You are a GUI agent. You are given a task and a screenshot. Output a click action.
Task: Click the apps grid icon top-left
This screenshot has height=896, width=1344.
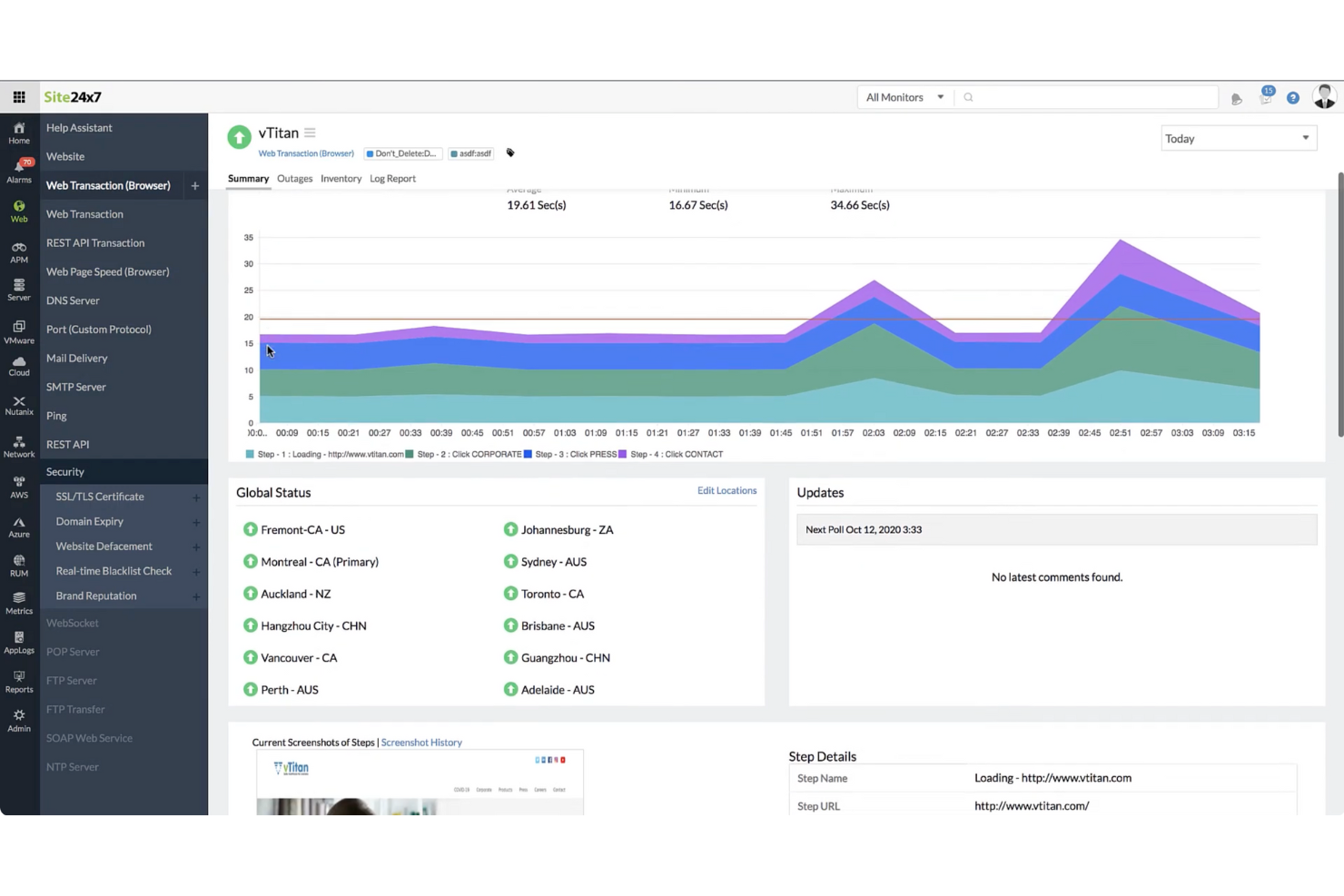[x=19, y=97]
